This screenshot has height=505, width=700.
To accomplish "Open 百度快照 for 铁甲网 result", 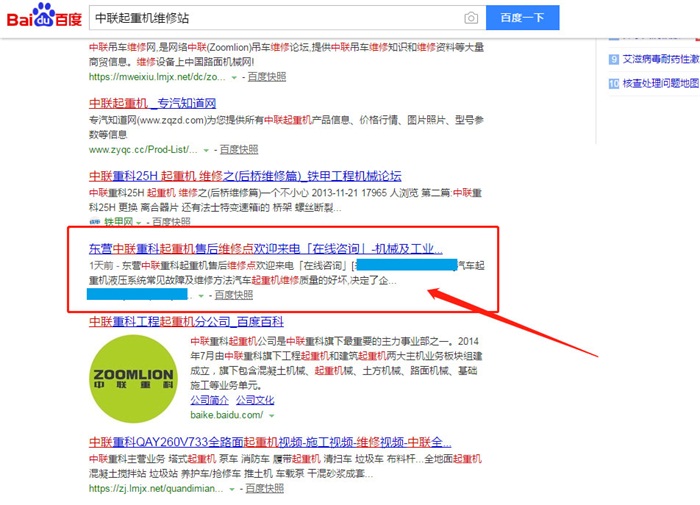I will click(x=171, y=221).
